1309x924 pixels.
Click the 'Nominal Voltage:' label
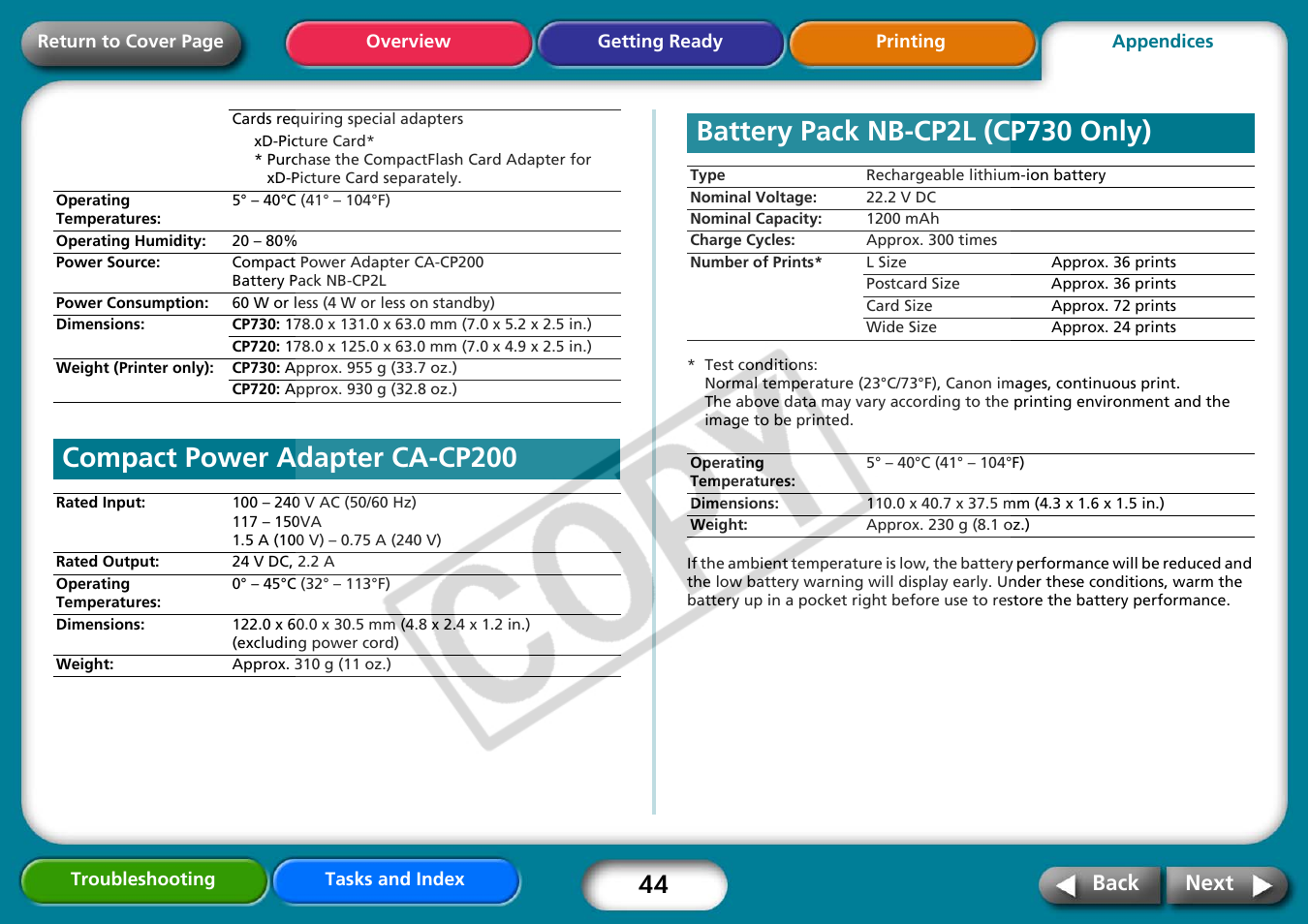(x=753, y=198)
